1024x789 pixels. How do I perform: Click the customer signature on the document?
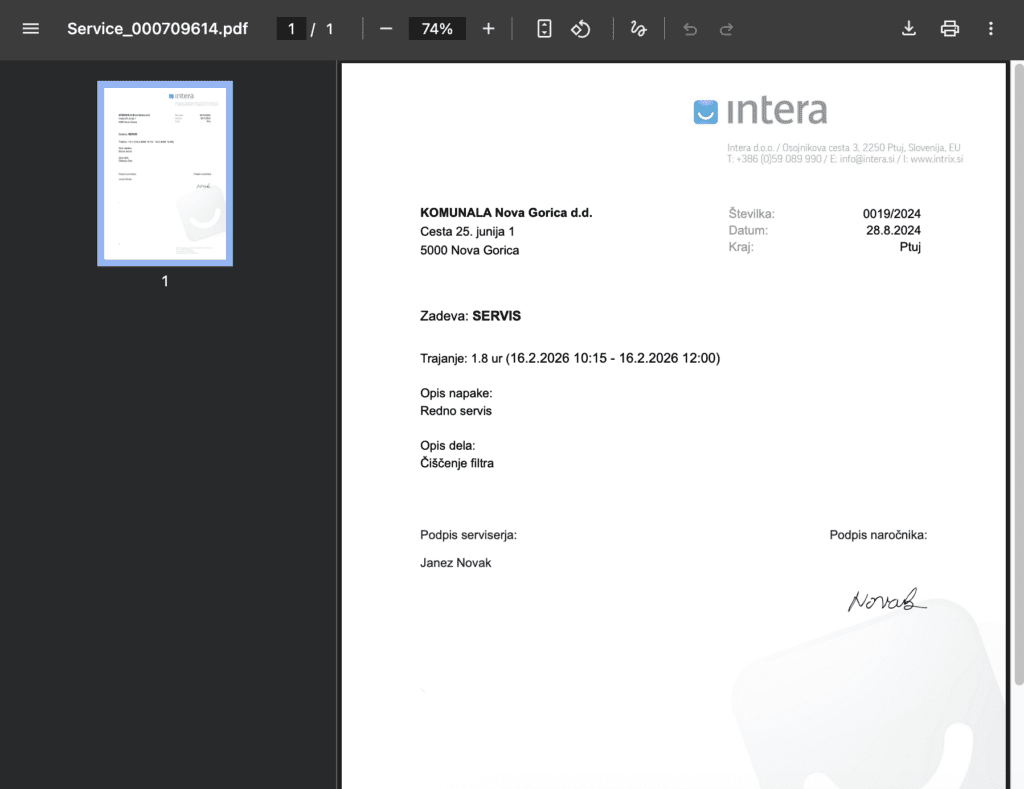click(886, 600)
